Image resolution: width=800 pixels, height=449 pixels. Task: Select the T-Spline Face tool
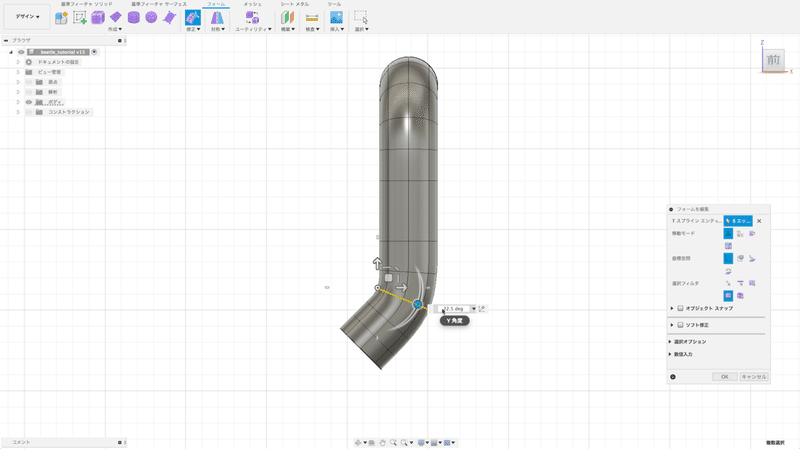coord(169,18)
